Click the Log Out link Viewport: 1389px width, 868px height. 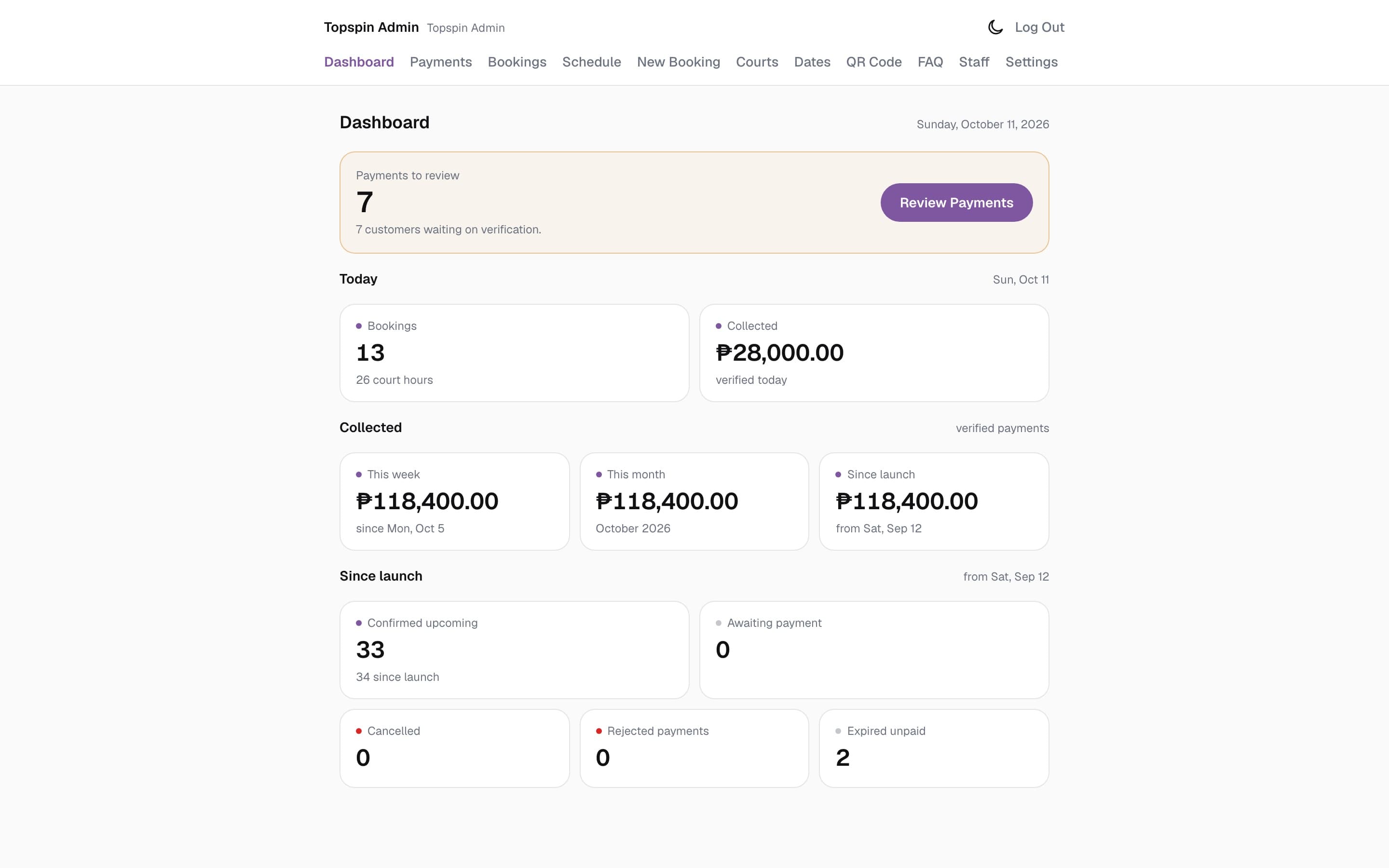(x=1039, y=27)
